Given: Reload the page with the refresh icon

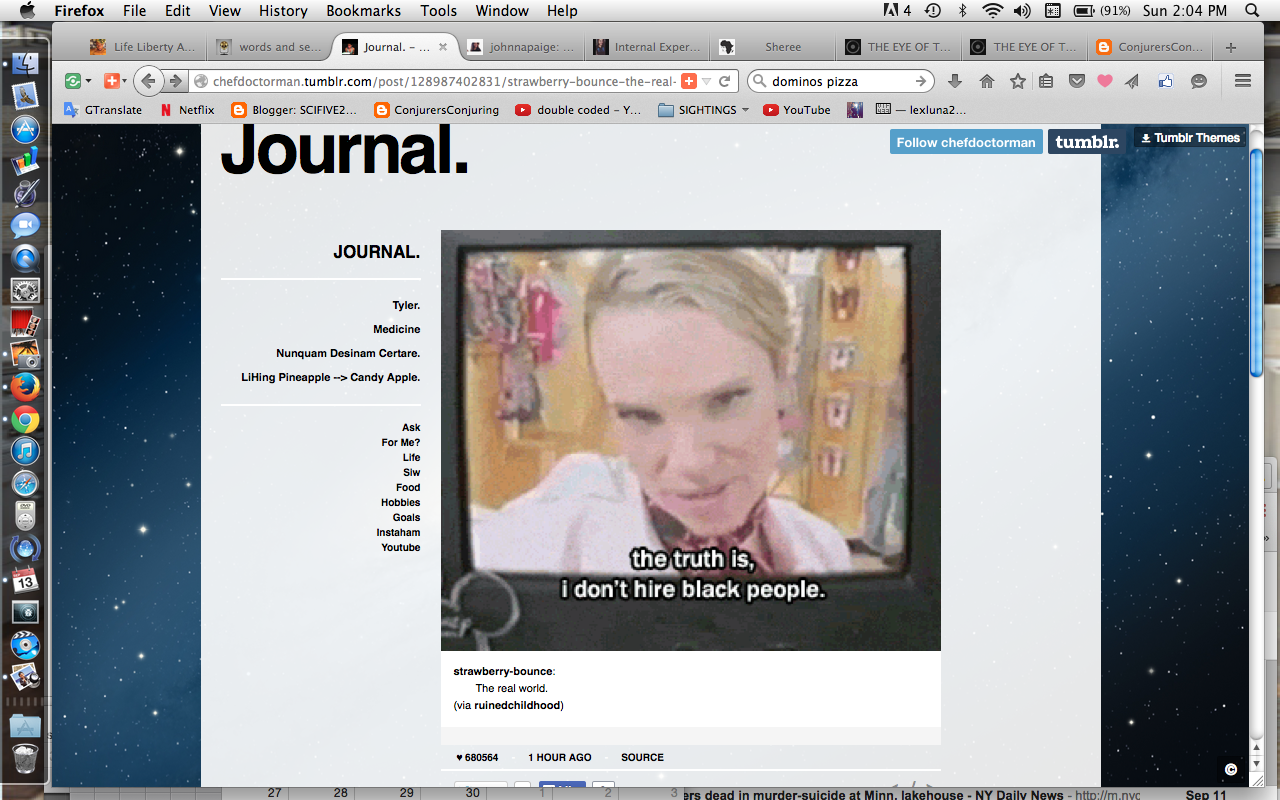Looking at the screenshot, I should coord(725,81).
